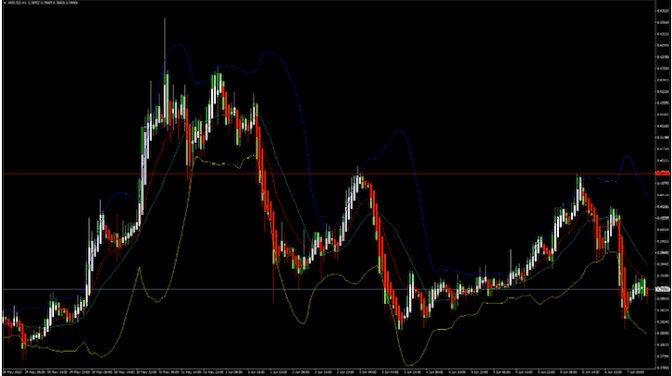Click the last candlestick at the chart's right edge
The width and height of the screenshot is (672, 376).
pyautogui.click(x=647, y=293)
